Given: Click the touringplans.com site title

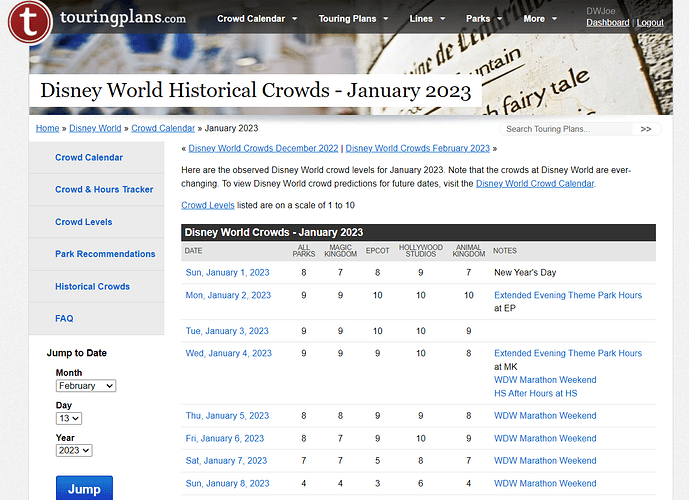Looking at the screenshot, I should click(123, 18).
